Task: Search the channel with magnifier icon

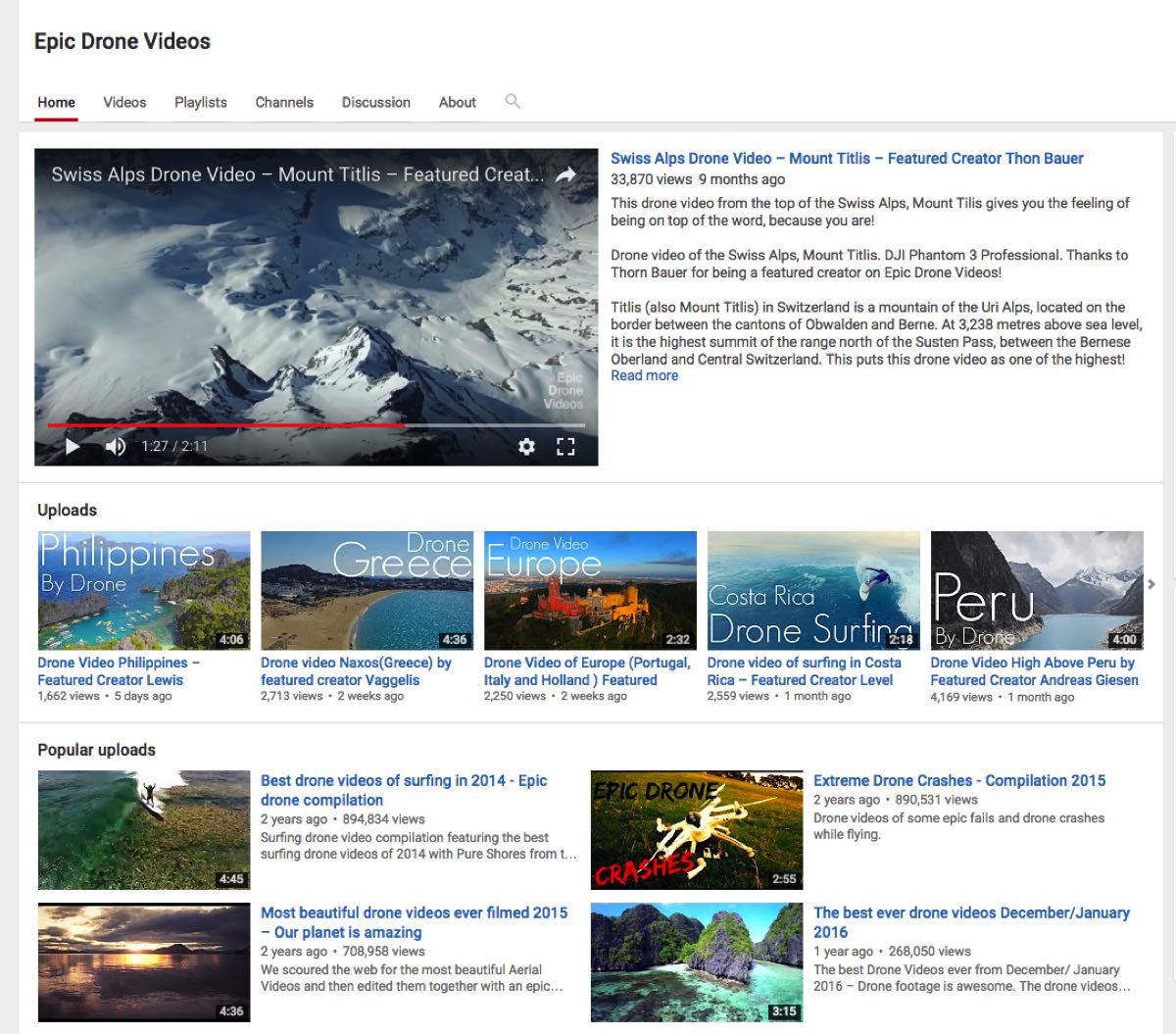Action: [512, 101]
